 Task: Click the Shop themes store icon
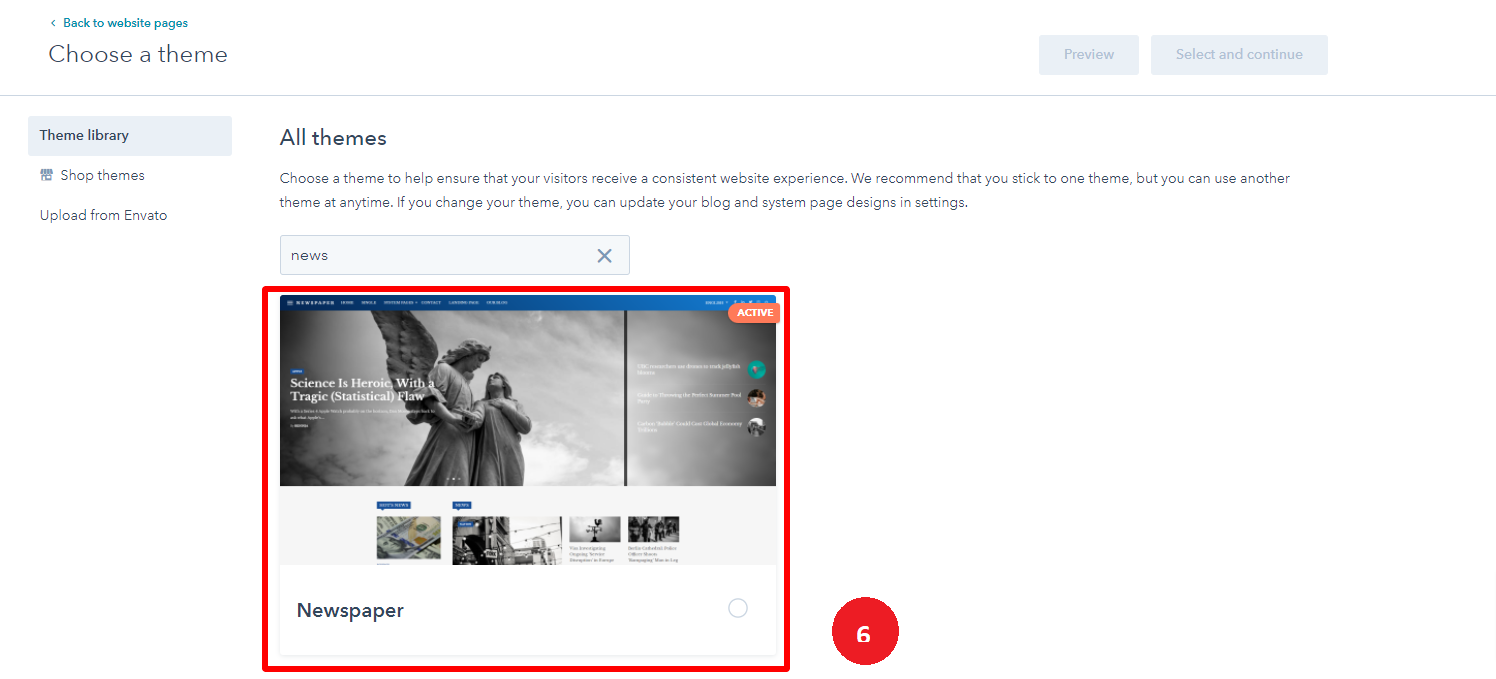[x=46, y=175]
